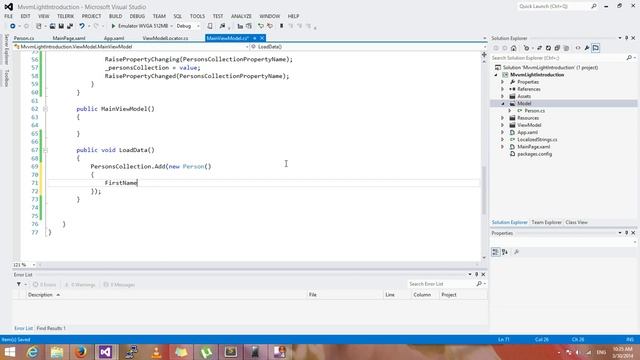Collapse the MainViewModel constructor outline box
640x360 pixels.
tap(45, 109)
